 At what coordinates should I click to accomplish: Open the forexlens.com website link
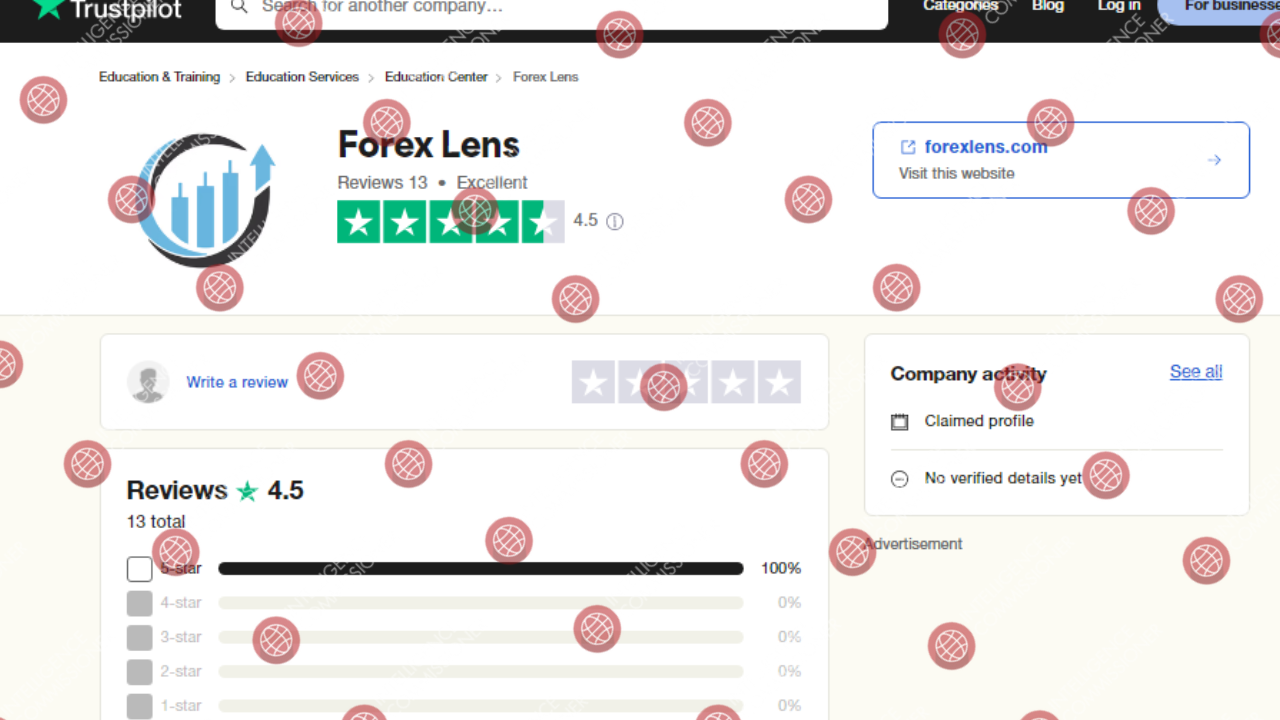(986, 147)
